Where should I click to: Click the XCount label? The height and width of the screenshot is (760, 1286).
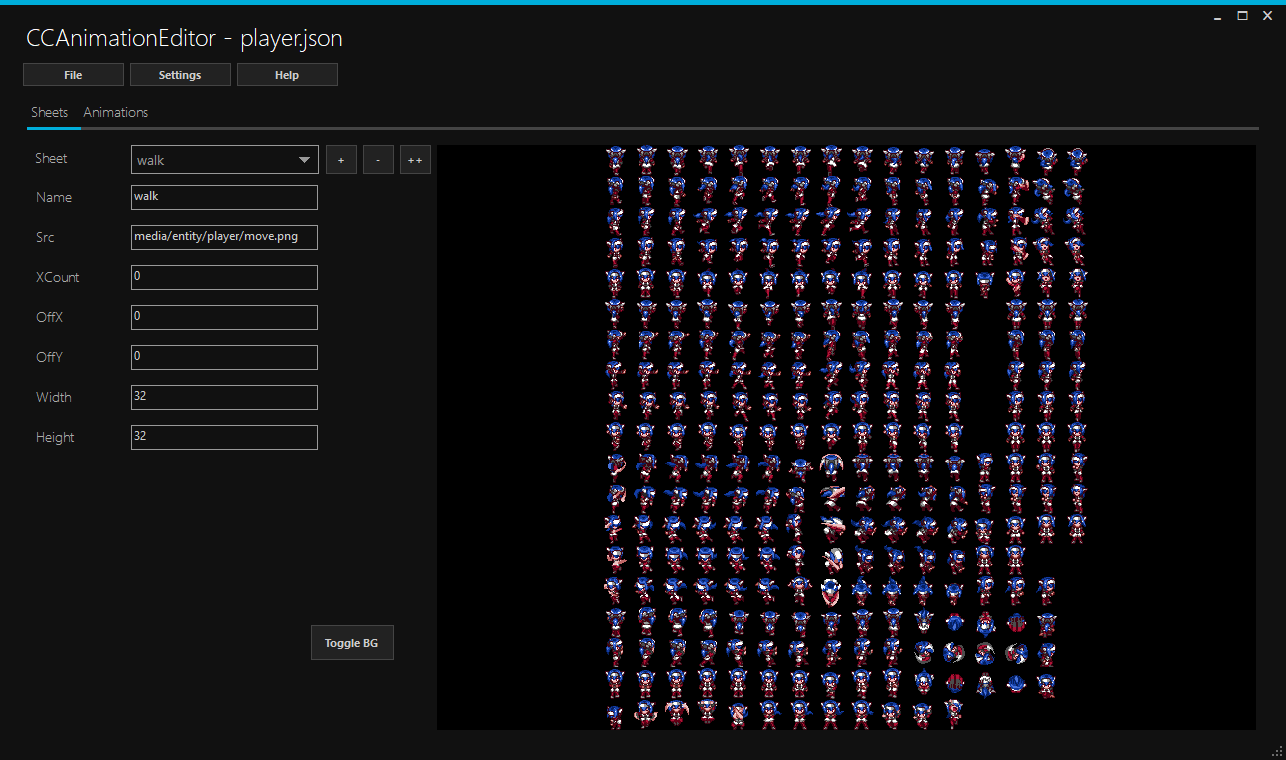point(57,277)
